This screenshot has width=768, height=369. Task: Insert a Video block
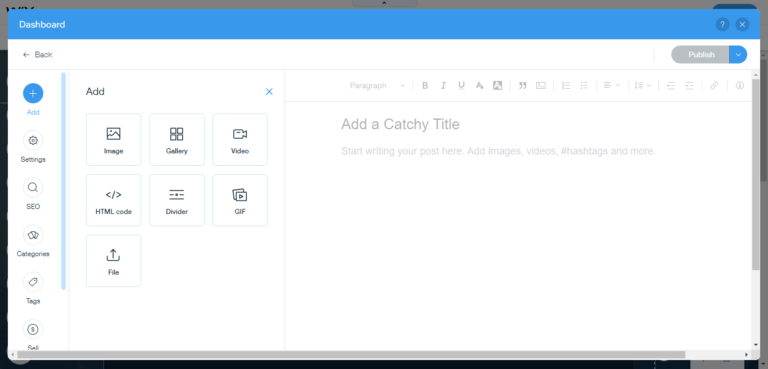click(x=240, y=140)
